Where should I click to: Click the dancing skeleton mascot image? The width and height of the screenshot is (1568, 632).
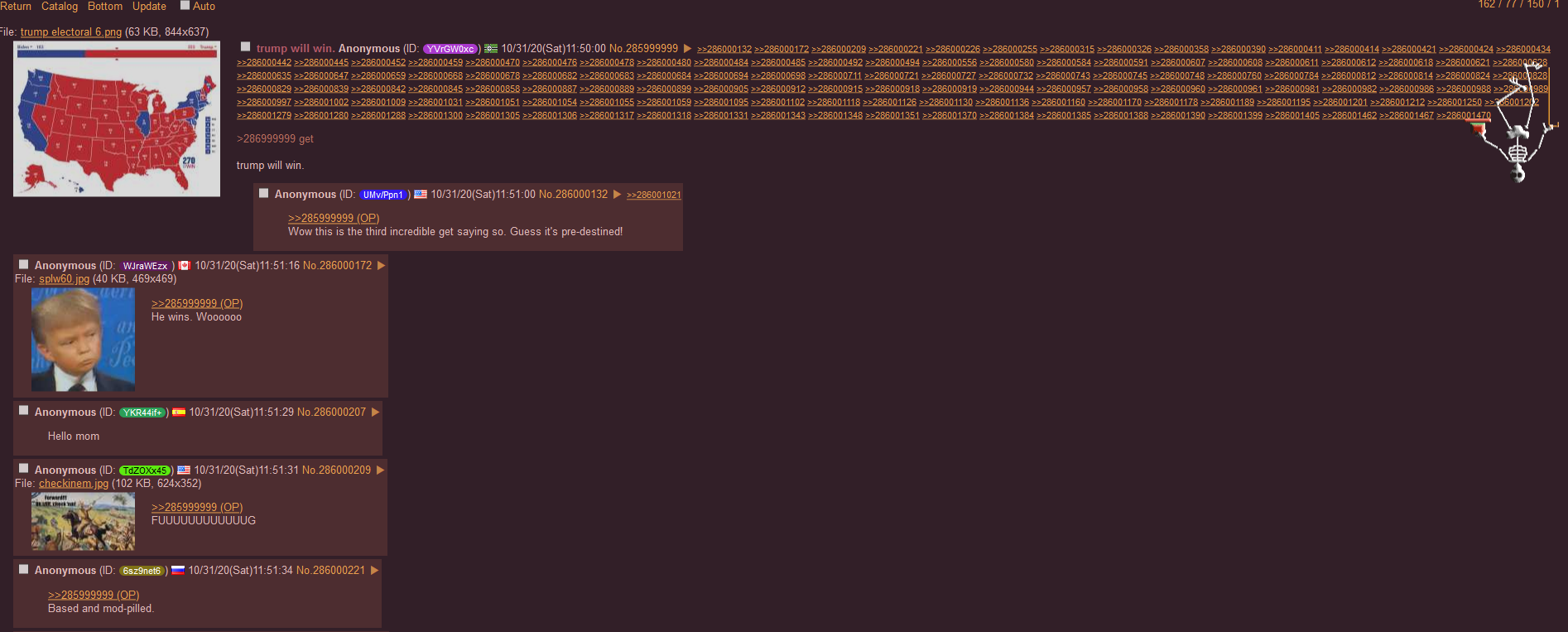pyautogui.click(x=1513, y=124)
